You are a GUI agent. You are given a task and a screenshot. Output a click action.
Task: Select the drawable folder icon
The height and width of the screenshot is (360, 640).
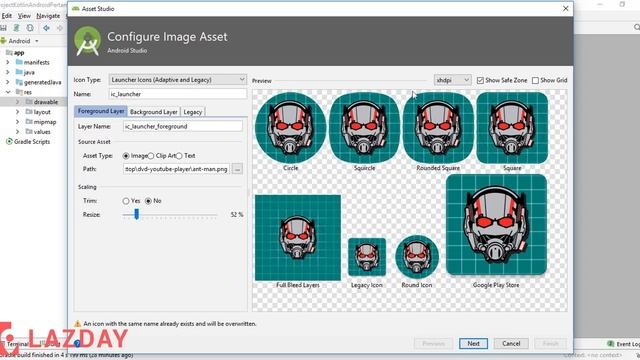[x=29, y=102]
